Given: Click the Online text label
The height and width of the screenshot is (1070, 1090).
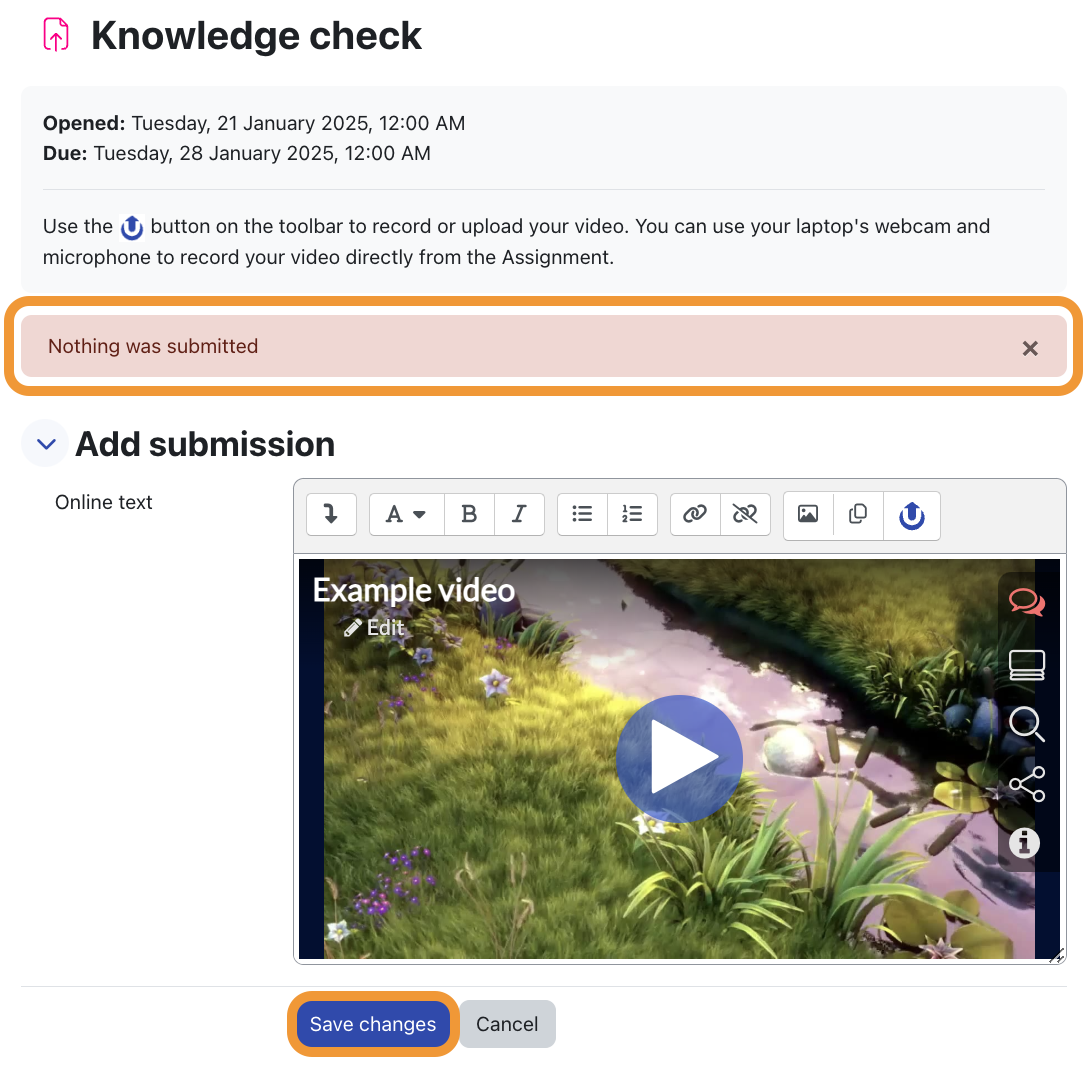Looking at the screenshot, I should click(104, 502).
